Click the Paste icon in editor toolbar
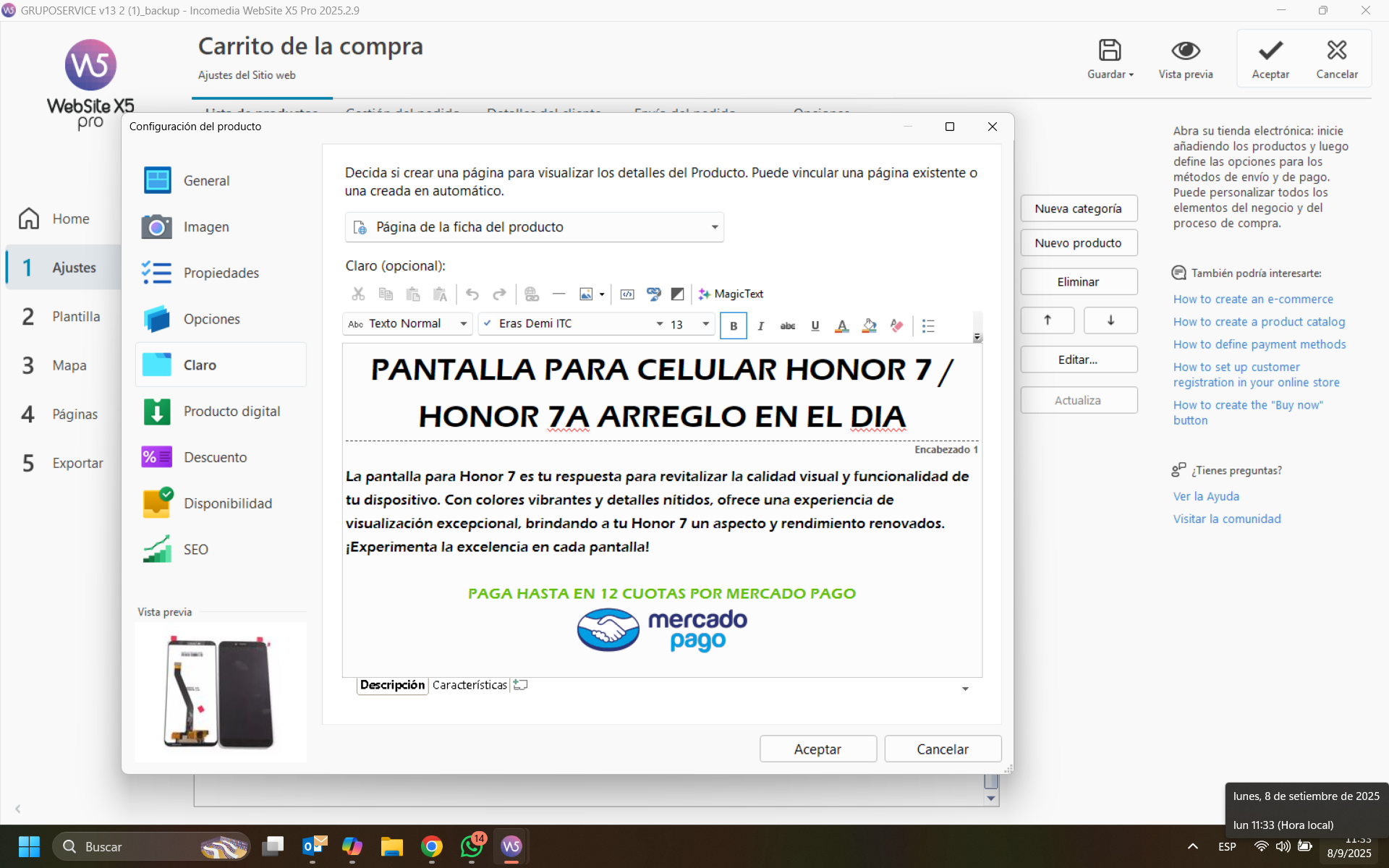This screenshot has width=1389, height=868. pyautogui.click(x=413, y=294)
